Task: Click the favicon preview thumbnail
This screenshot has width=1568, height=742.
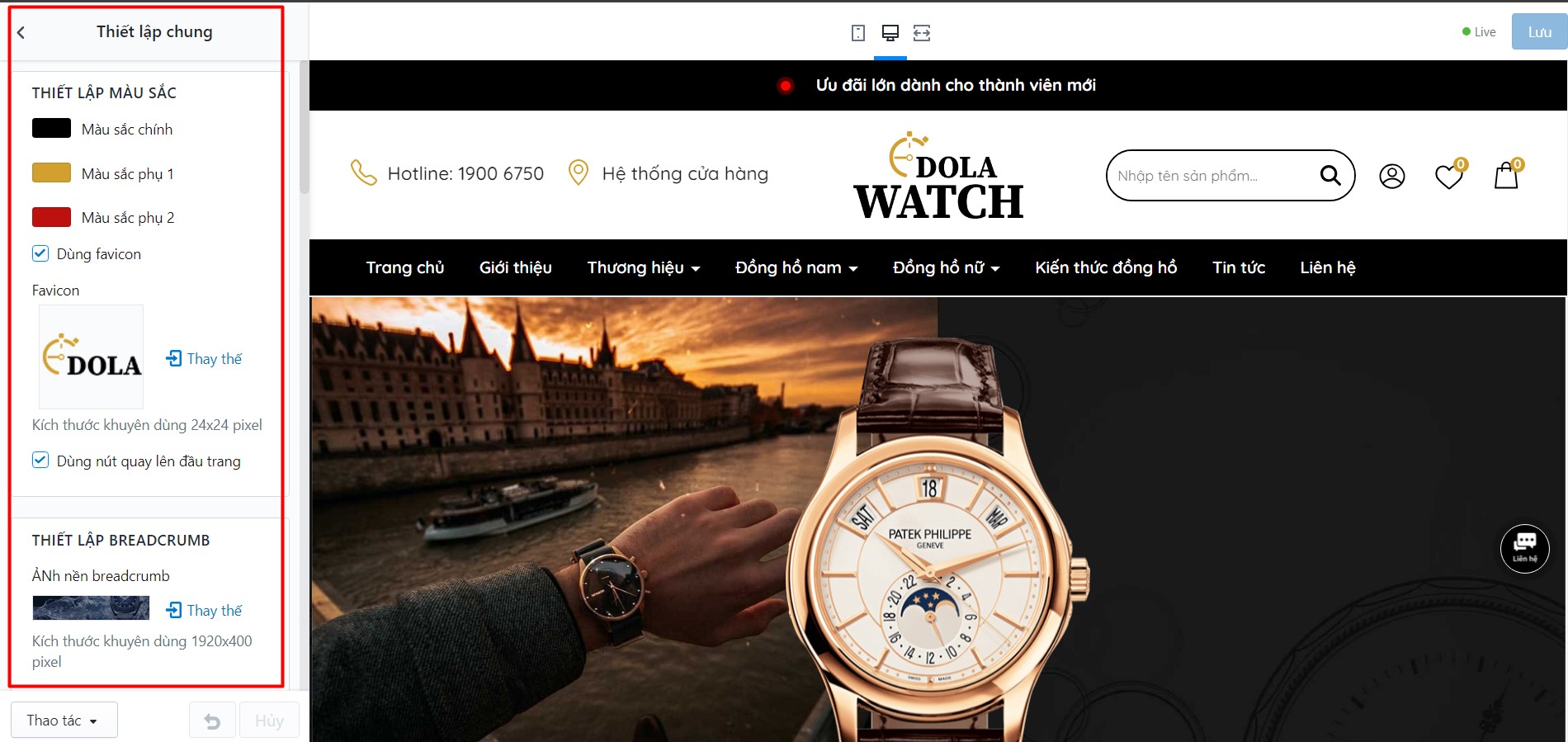Action: pos(92,357)
